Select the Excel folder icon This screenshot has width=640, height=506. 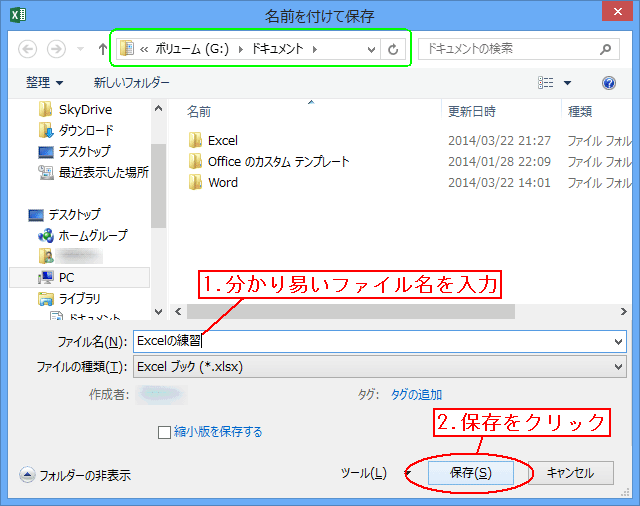click(196, 141)
